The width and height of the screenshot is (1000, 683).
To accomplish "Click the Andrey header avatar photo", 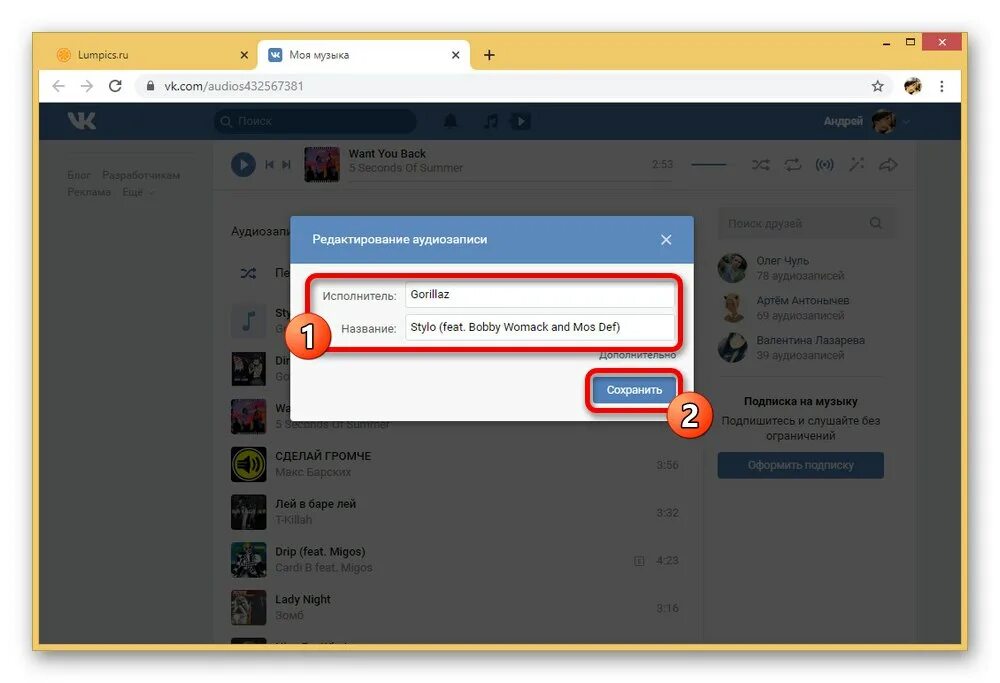I will coord(883,121).
